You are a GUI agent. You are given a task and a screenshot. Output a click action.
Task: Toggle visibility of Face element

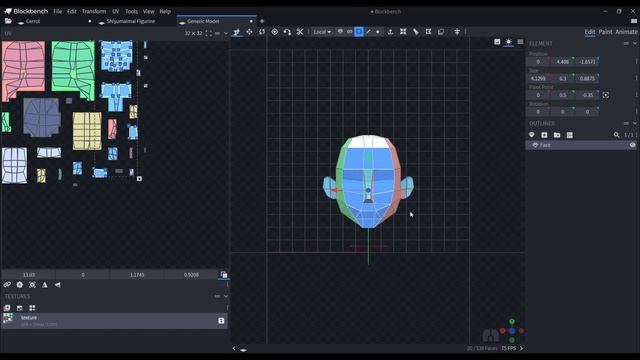(632, 145)
